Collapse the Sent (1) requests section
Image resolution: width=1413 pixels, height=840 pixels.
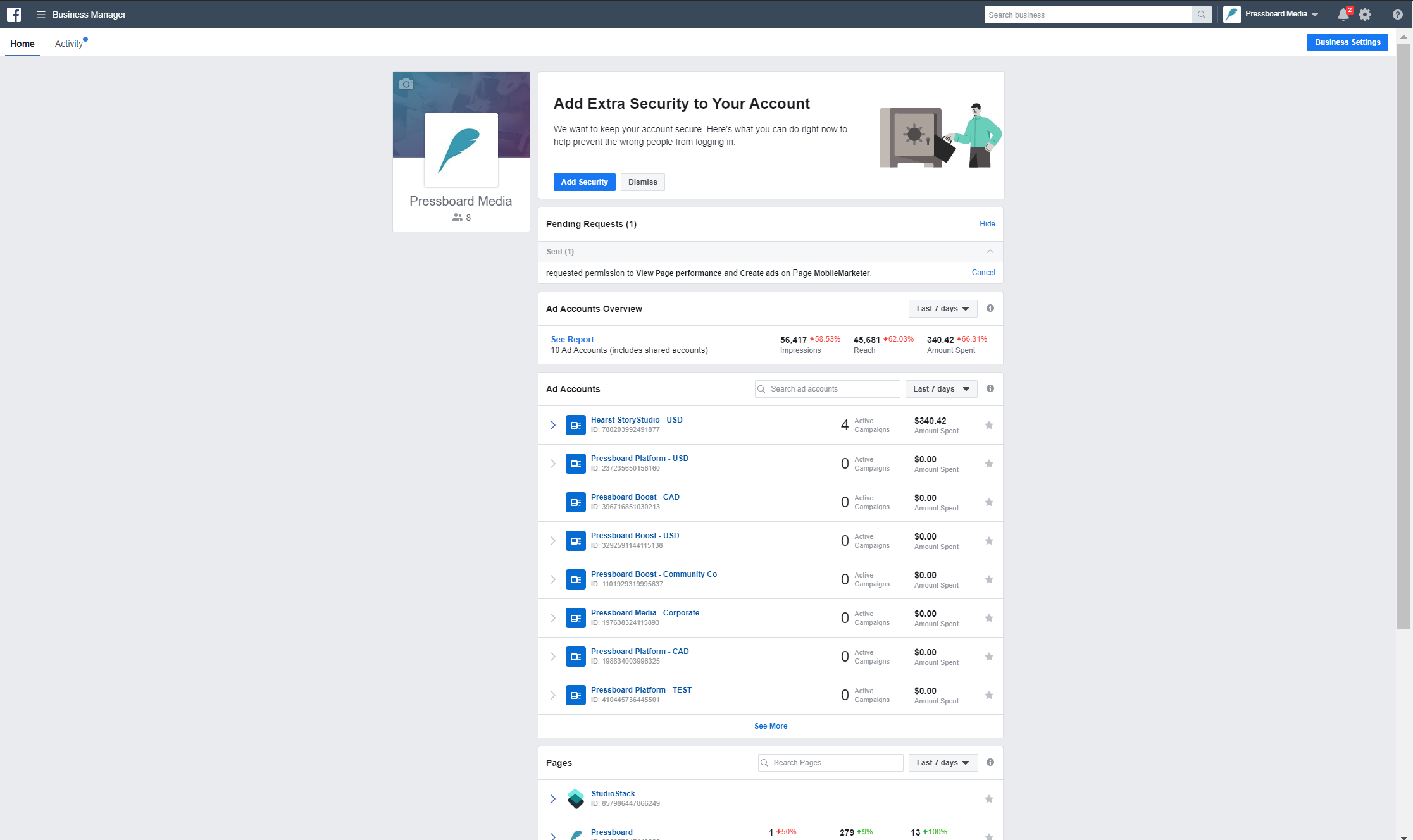coord(990,252)
